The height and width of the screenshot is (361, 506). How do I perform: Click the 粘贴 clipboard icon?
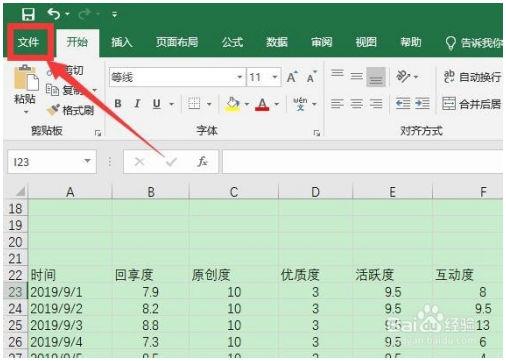pos(25,78)
